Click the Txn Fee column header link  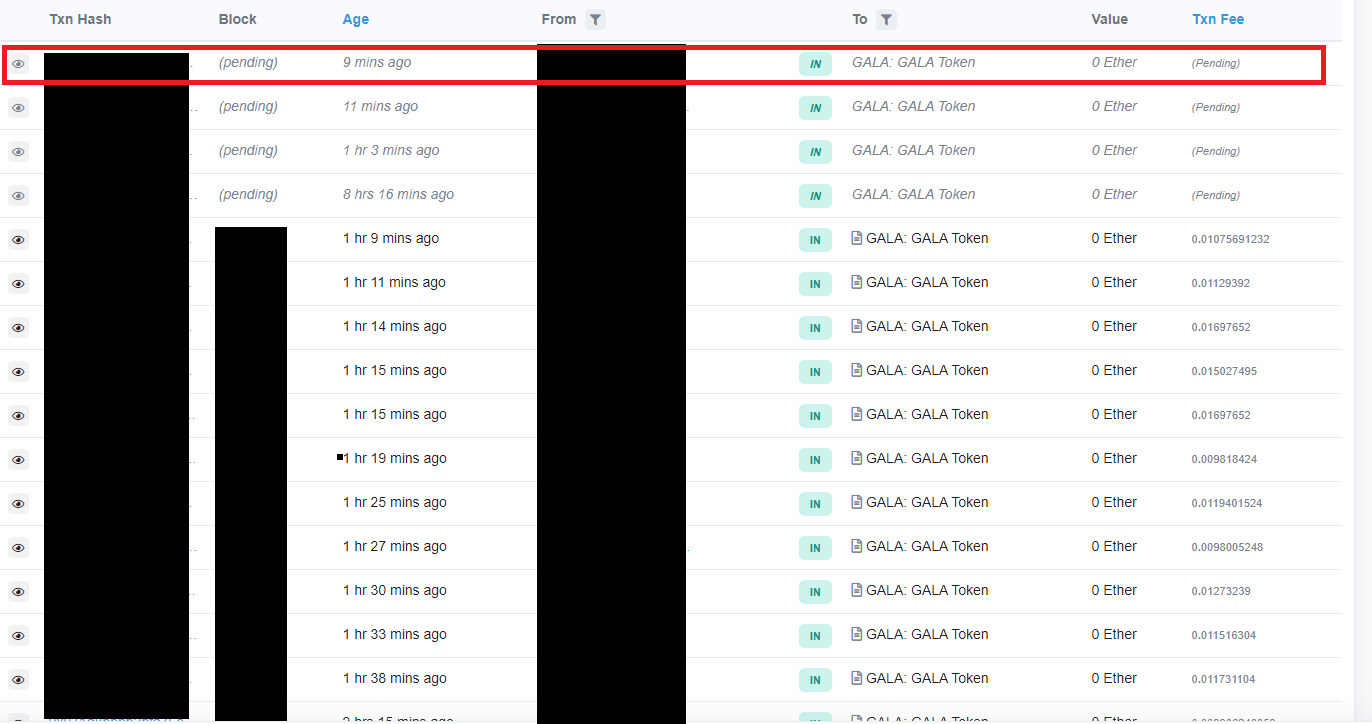(x=1218, y=19)
